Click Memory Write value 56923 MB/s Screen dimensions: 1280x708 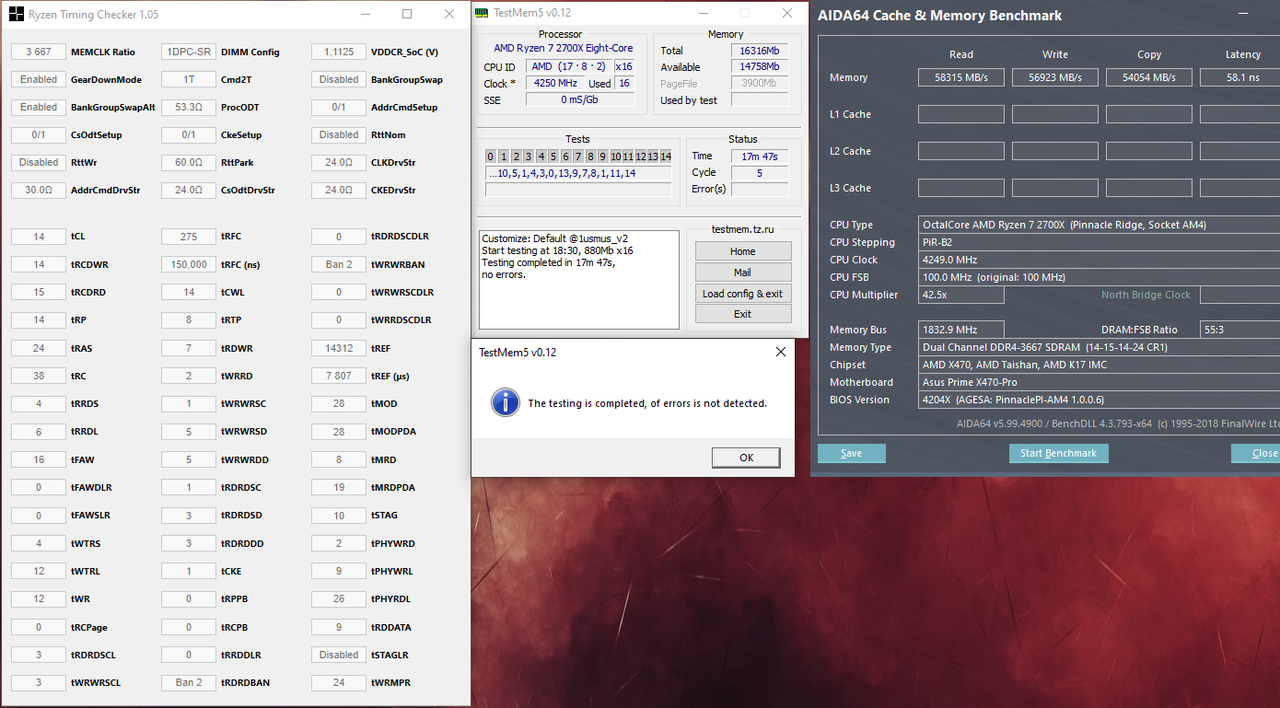point(1055,77)
